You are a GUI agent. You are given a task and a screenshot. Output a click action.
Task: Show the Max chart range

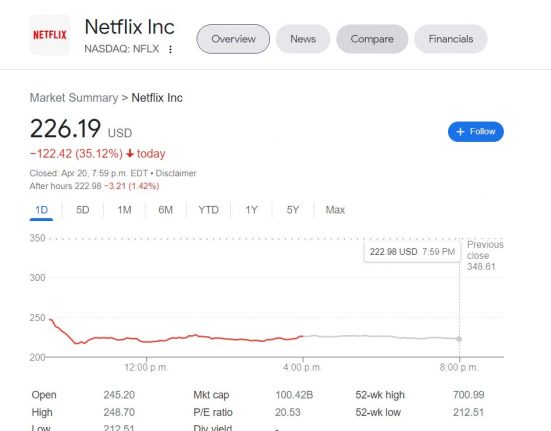(335, 210)
